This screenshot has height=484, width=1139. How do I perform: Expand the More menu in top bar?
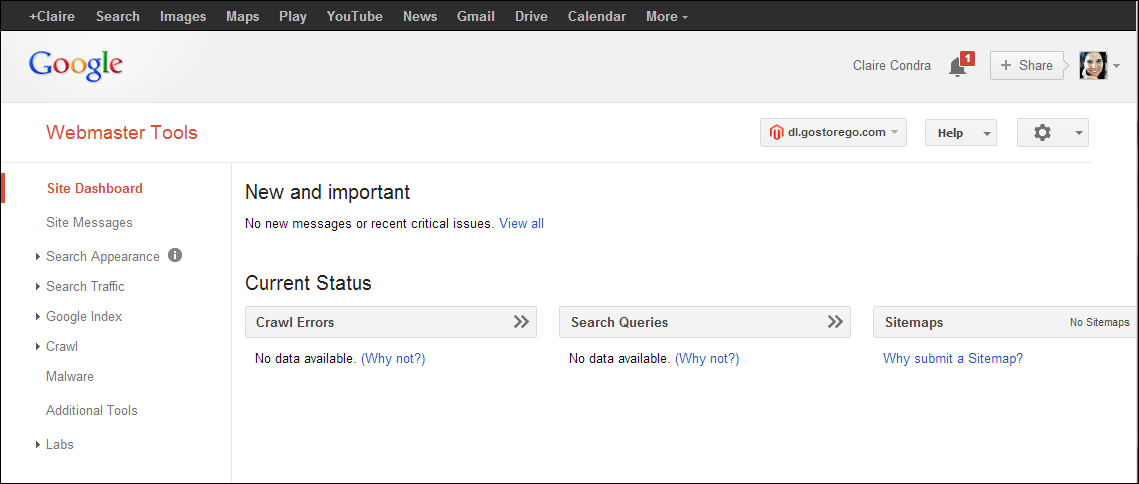[x=667, y=16]
